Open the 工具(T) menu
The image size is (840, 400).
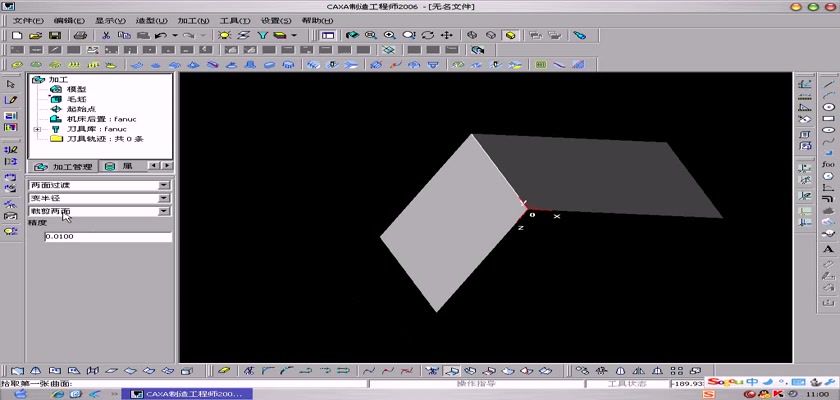pyautogui.click(x=235, y=20)
